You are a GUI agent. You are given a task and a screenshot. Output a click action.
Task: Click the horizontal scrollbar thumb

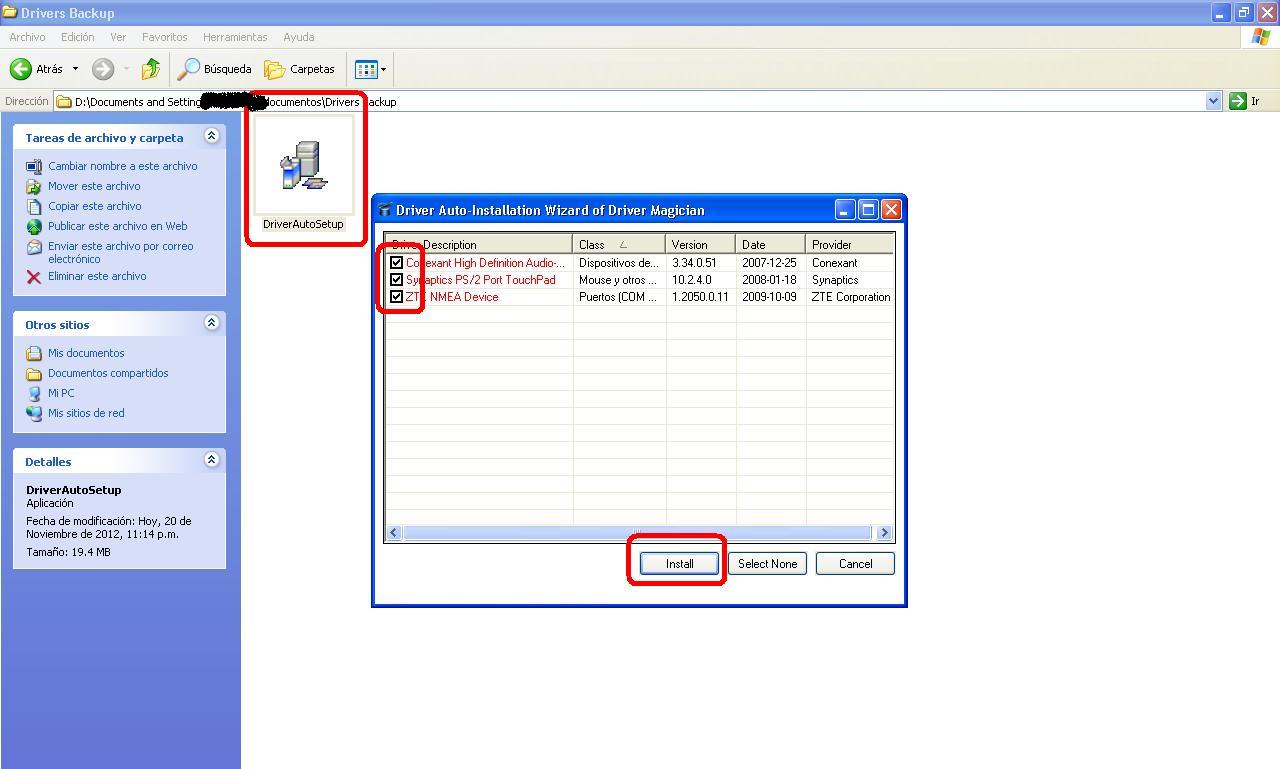(637, 533)
